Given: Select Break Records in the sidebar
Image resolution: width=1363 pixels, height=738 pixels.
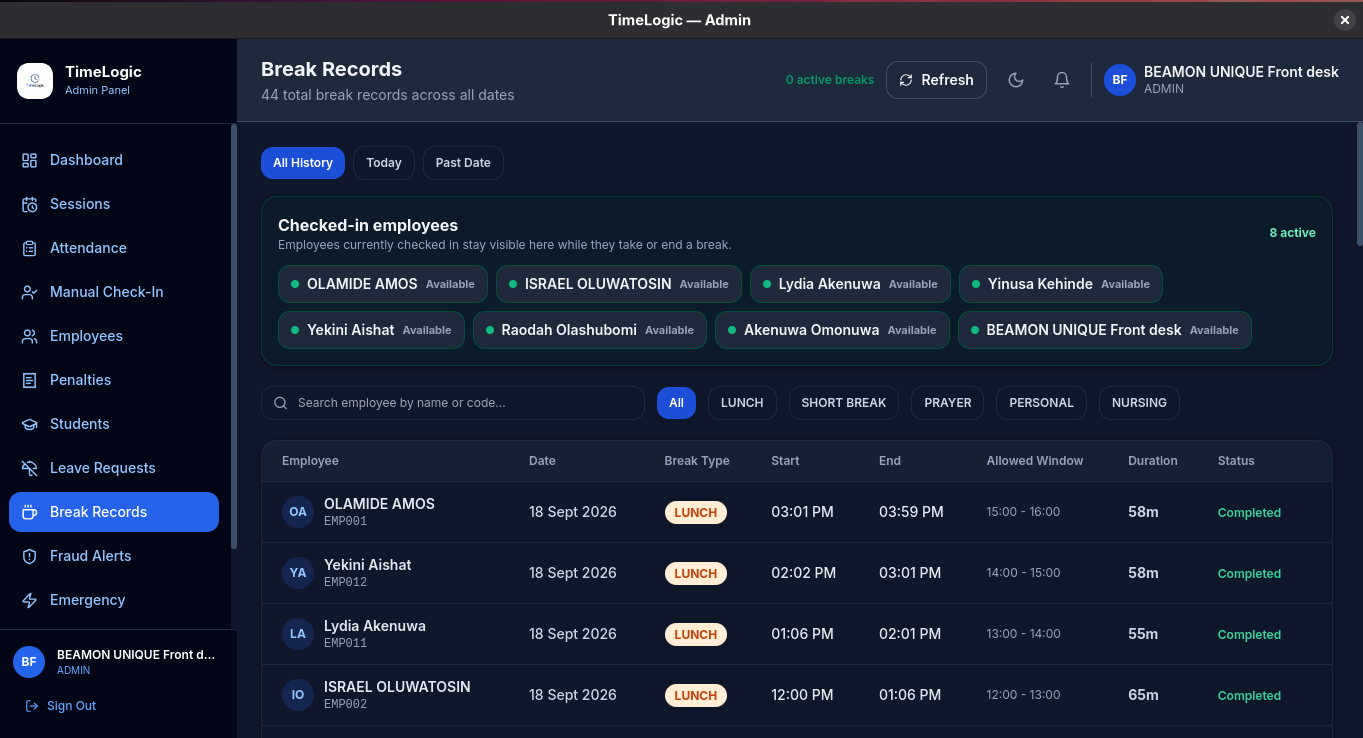Looking at the screenshot, I should pos(114,512).
